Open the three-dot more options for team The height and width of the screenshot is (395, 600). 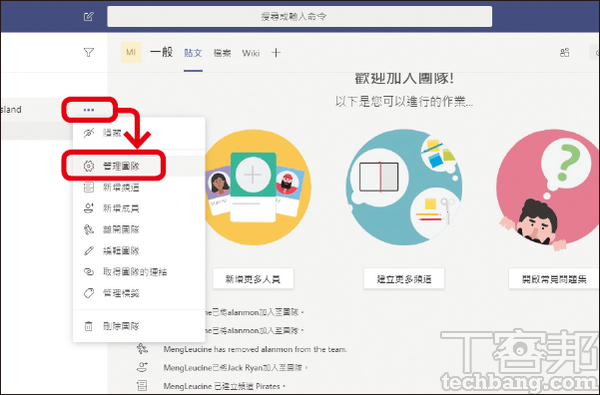pyautogui.click(x=89, y=110)
